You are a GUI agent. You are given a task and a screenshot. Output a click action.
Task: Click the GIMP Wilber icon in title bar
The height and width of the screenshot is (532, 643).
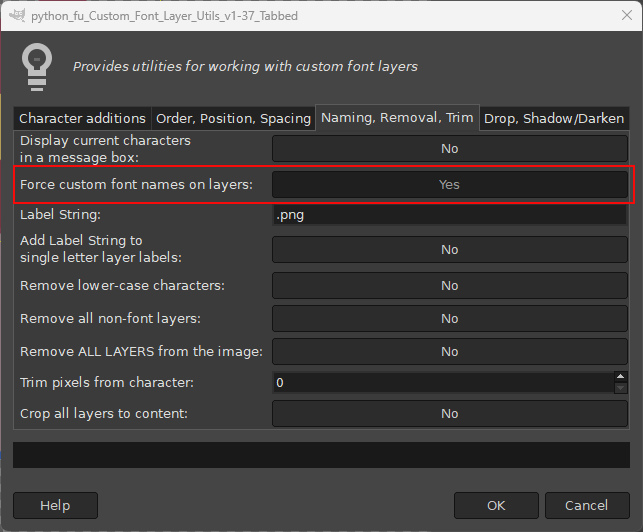[18, 16]
